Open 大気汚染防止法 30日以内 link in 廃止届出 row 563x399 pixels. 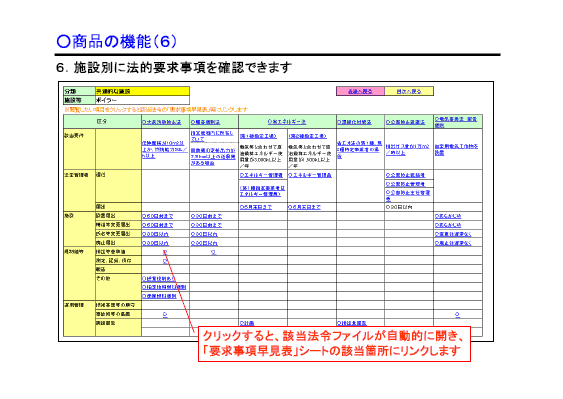155,243
